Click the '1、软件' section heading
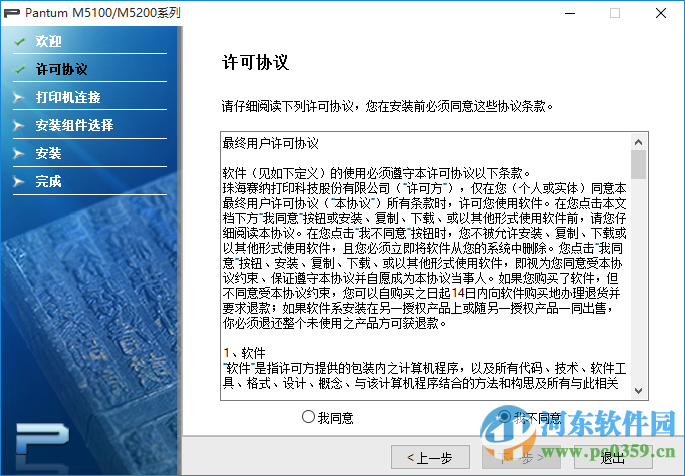This screenshot has width=685, height=476. tap(244, 353)
